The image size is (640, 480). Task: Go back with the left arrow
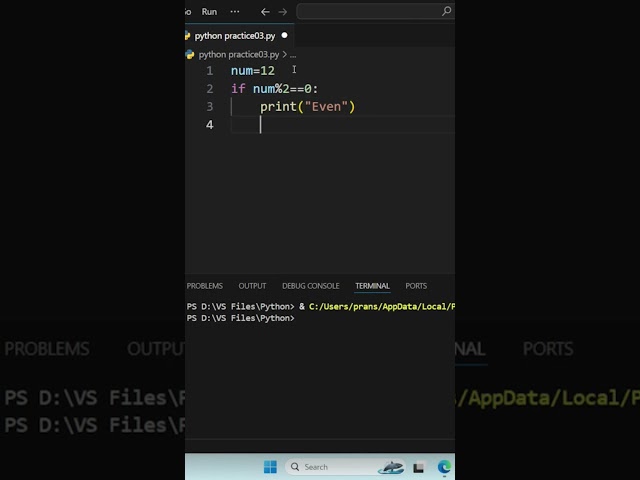[265, 12]
